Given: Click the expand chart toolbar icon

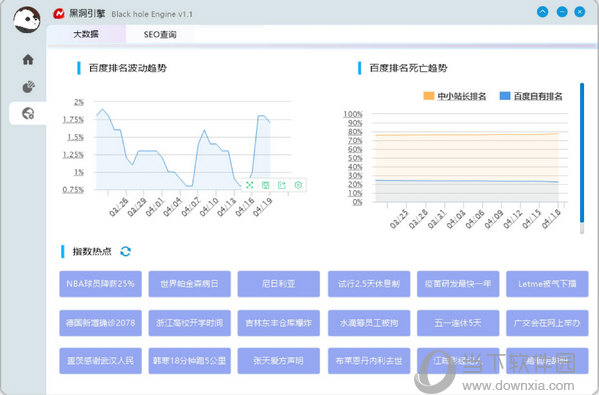Looking at the screenshot, I should 249,185.
